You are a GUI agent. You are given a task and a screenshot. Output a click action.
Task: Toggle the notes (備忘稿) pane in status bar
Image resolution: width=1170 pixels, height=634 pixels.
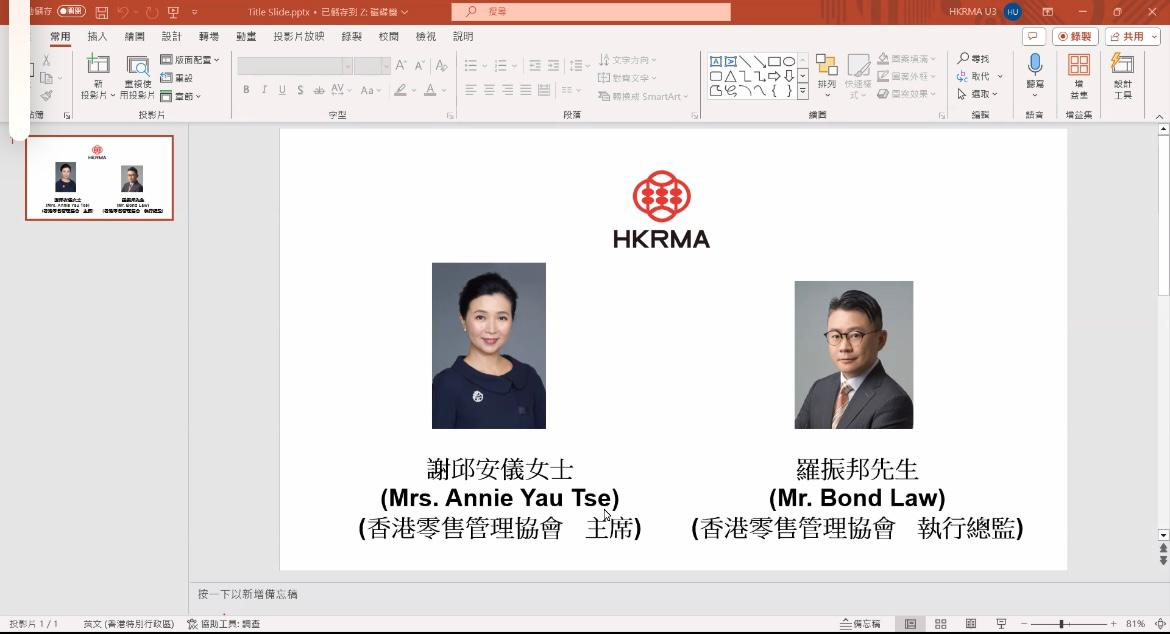point(860,624)
